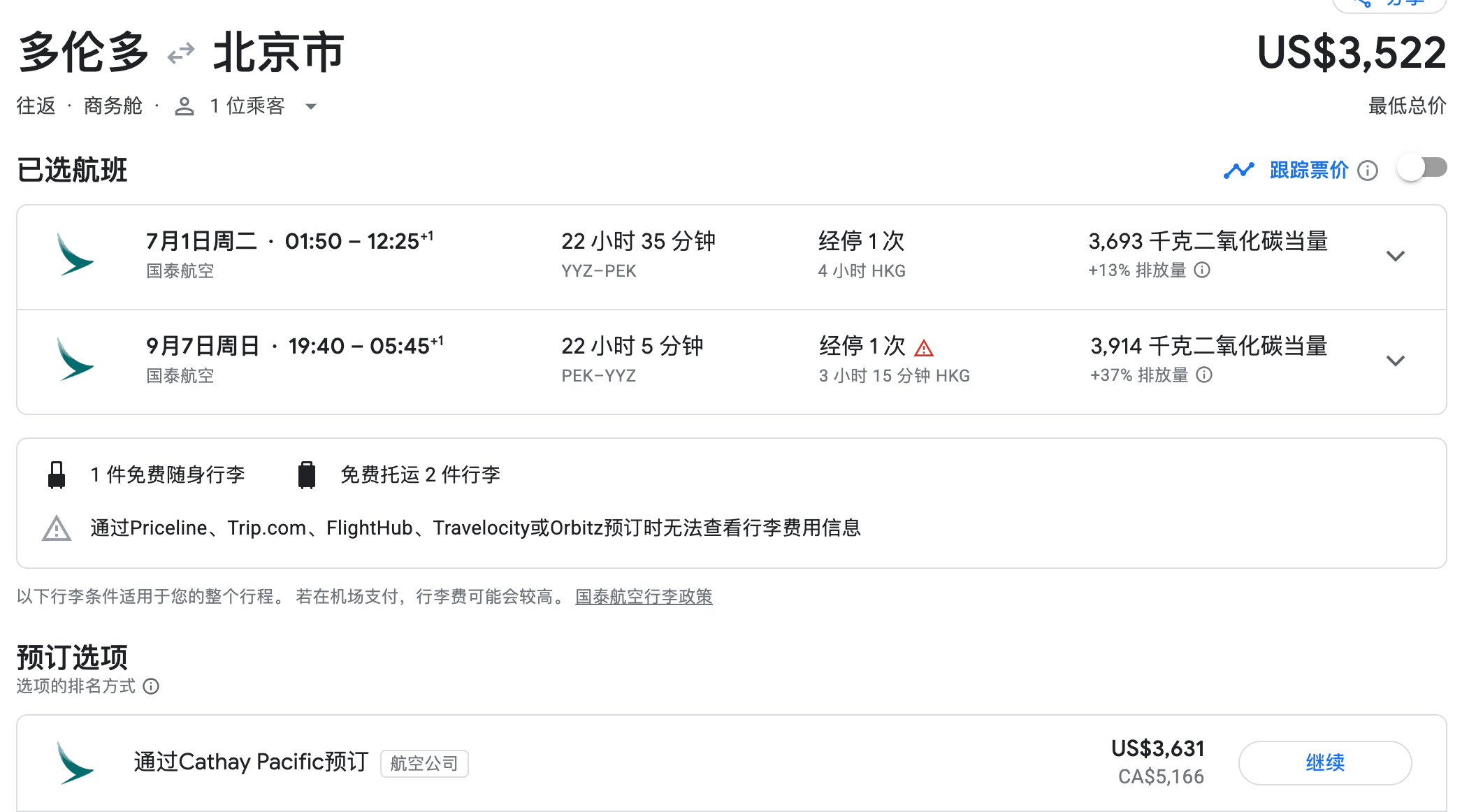Click the 3 小时 15 分钟 HKG layover text

coord(895,375)
